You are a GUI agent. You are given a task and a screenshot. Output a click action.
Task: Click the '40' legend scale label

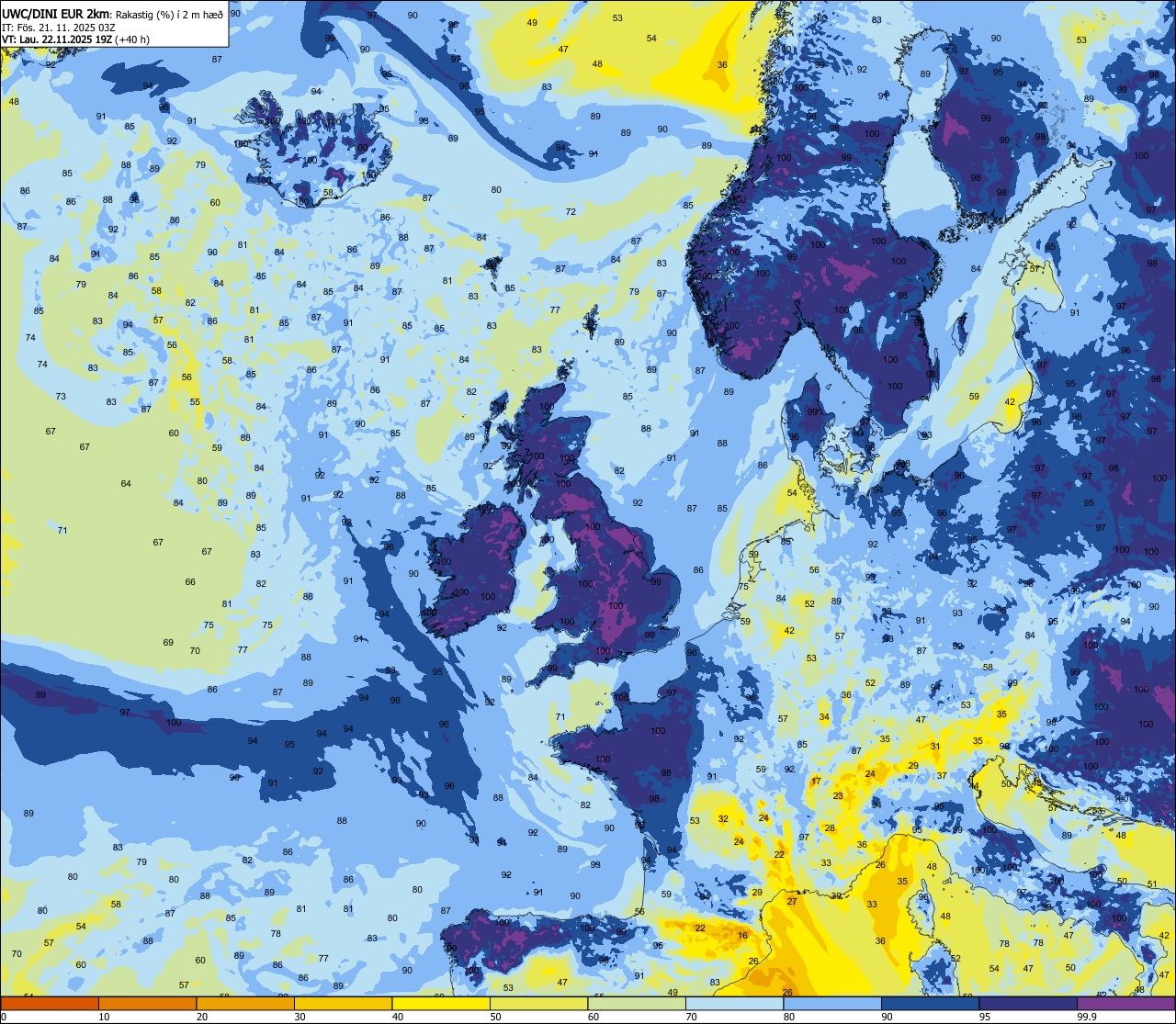(x=398, y=1017)
